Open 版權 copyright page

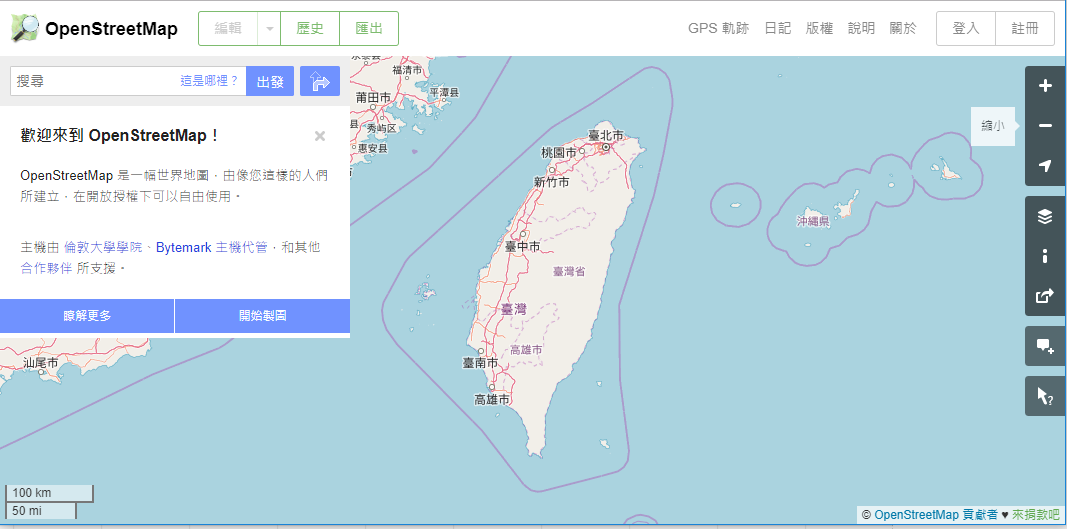click(819, 29)
